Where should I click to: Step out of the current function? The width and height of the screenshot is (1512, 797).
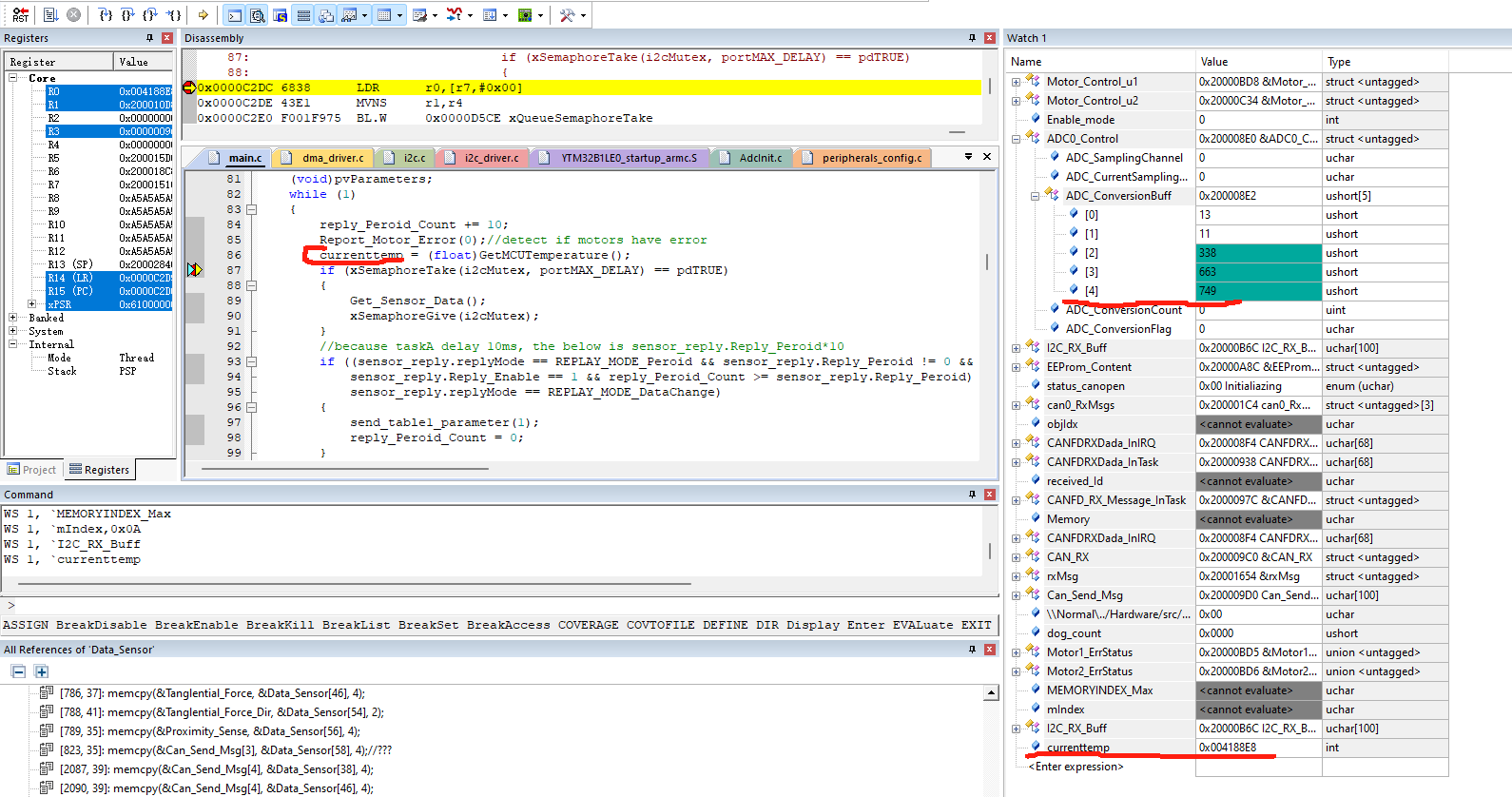click(x=151, y=14)
